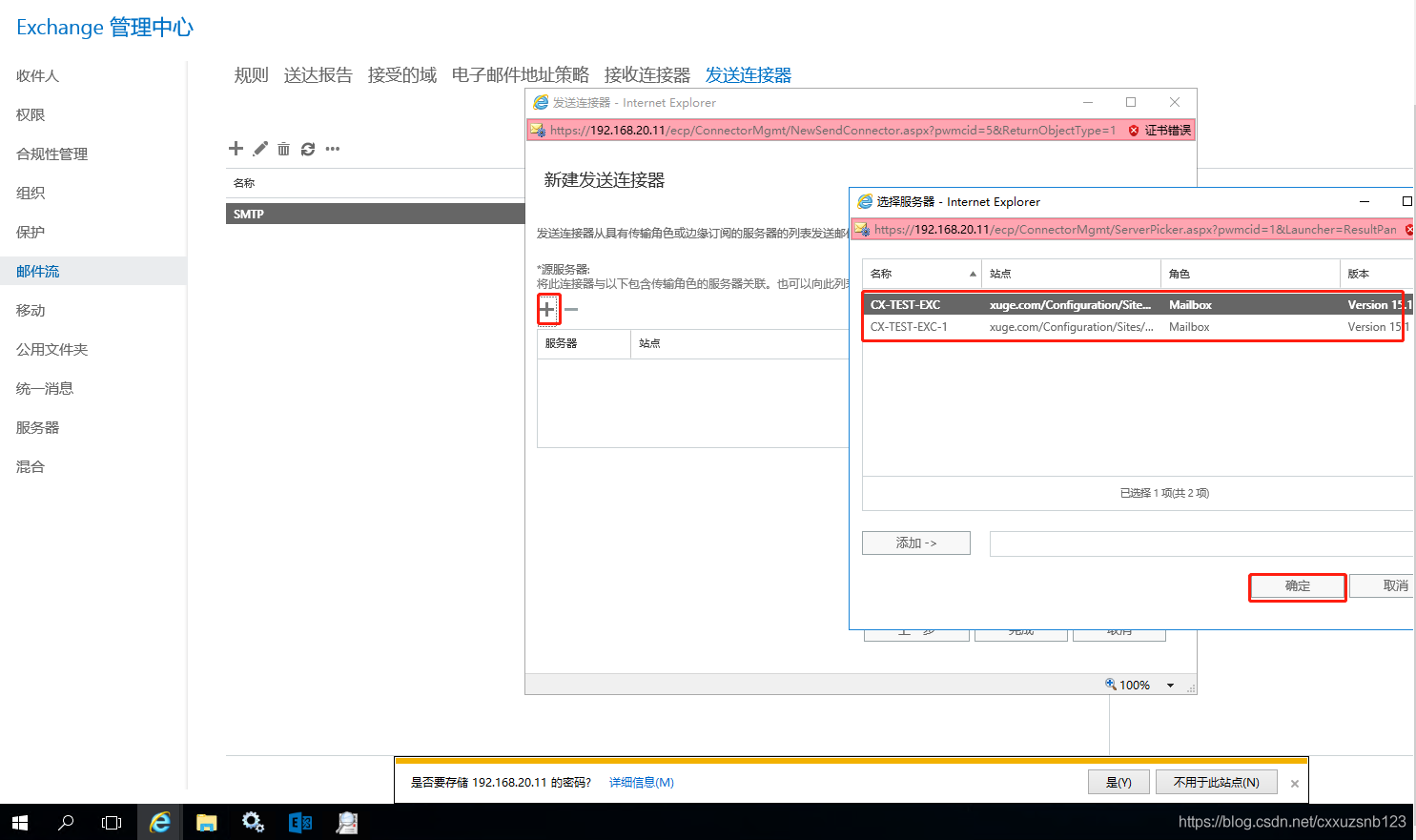Viewport: 1416px width, 840px height.
Task: Click 角色 column header in server picker
Action: tap(1250, 274)
